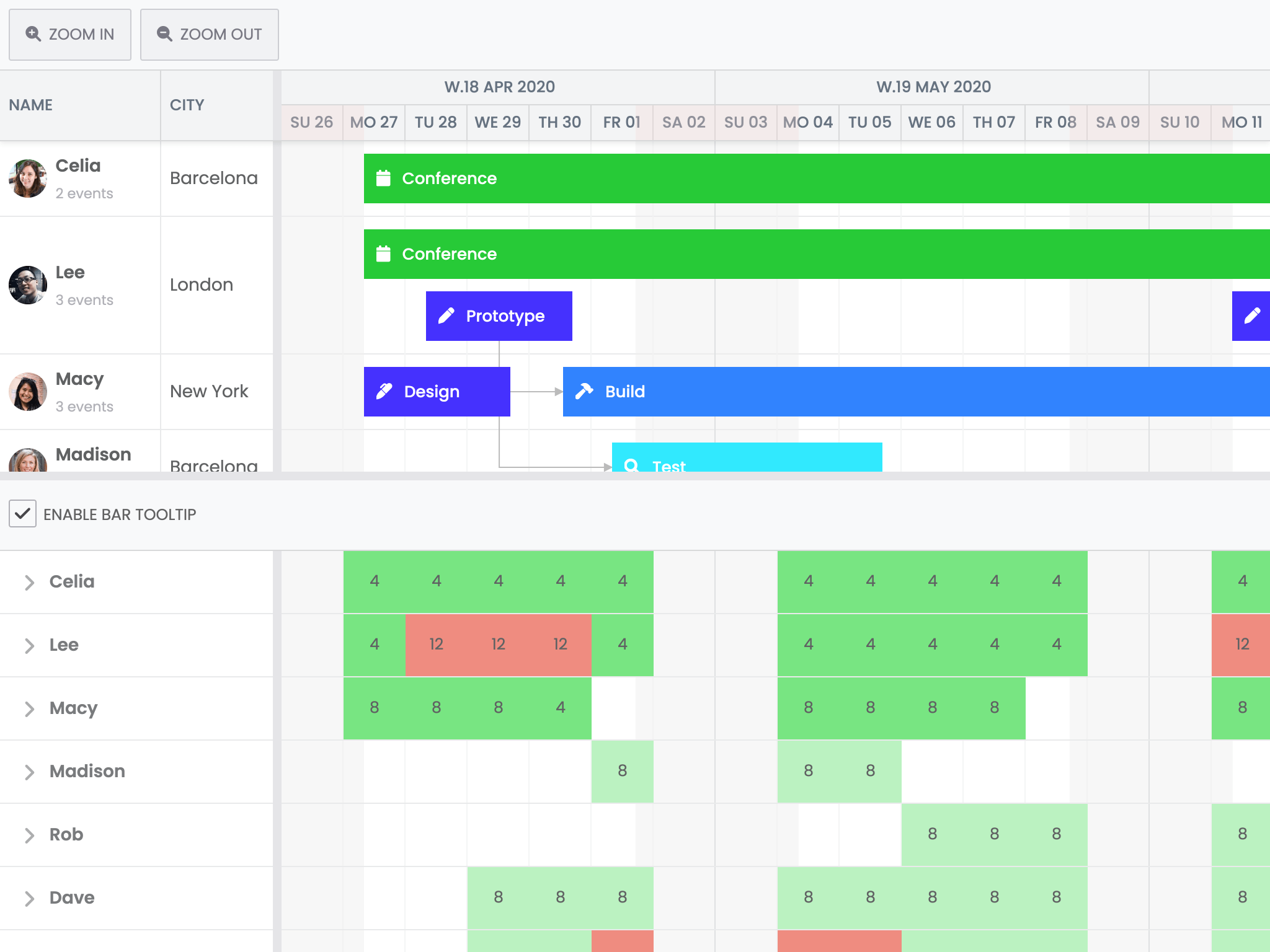Click the calendar icon on Celia's Conference bar
The image size is (1270, 952).
point(383,178)
